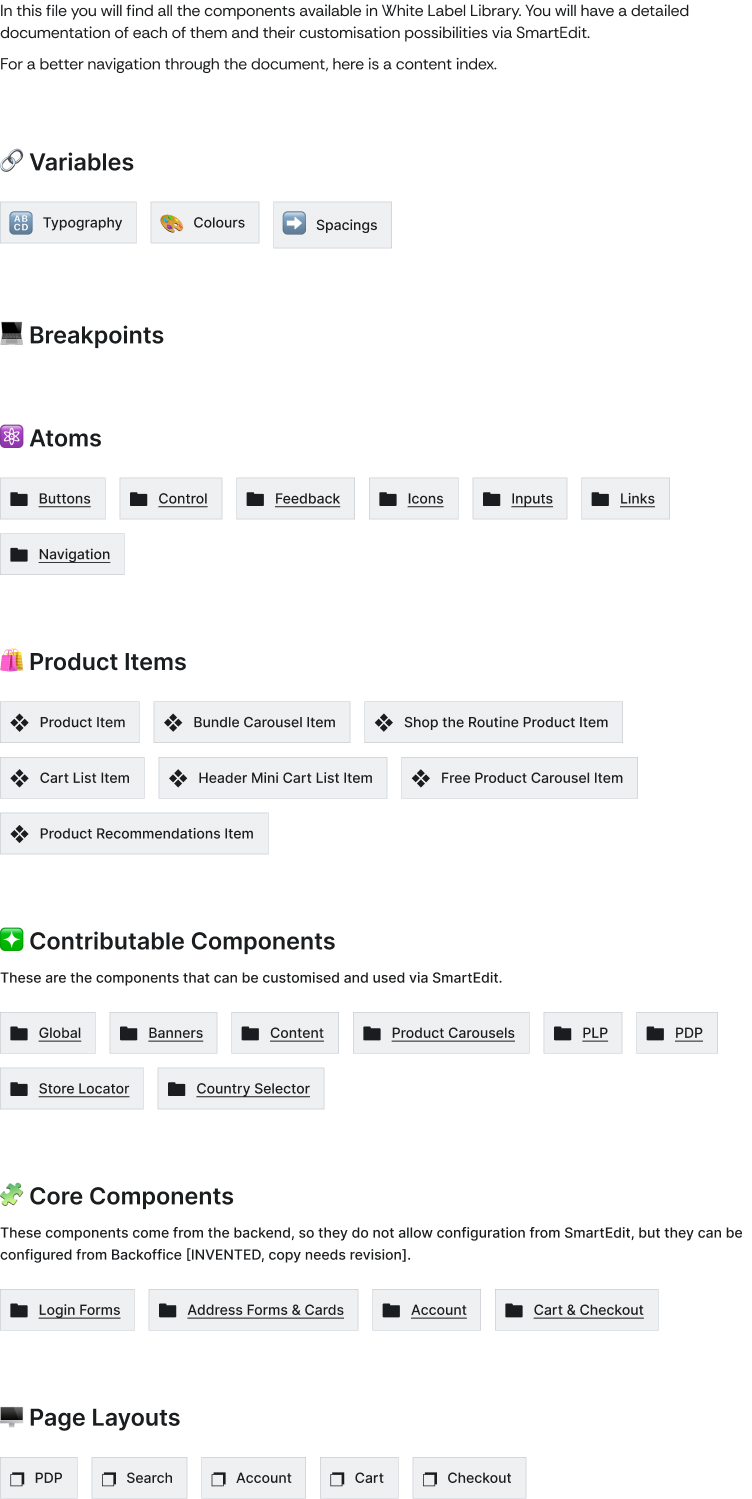Viewport: 752px width, 1499px height.
Task: Click the folder icon beside Buttons
Action: [19, 499]
